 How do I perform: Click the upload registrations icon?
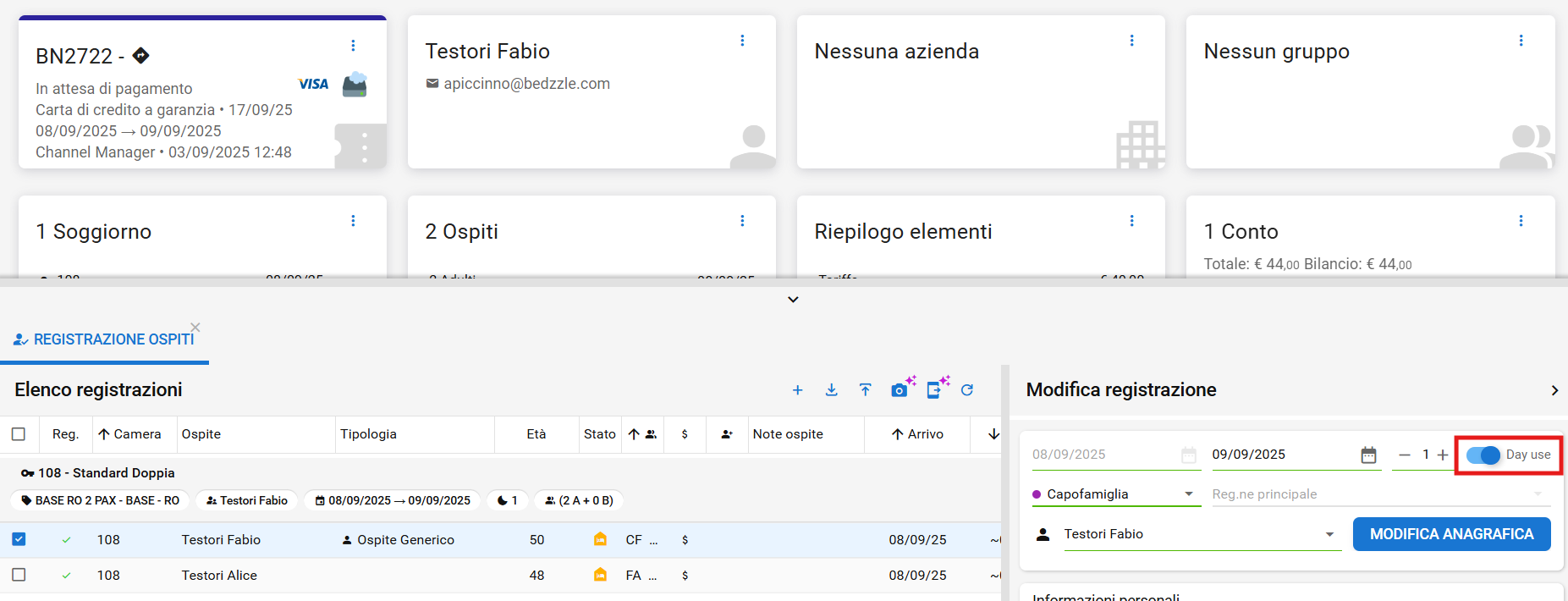[865, 390]
